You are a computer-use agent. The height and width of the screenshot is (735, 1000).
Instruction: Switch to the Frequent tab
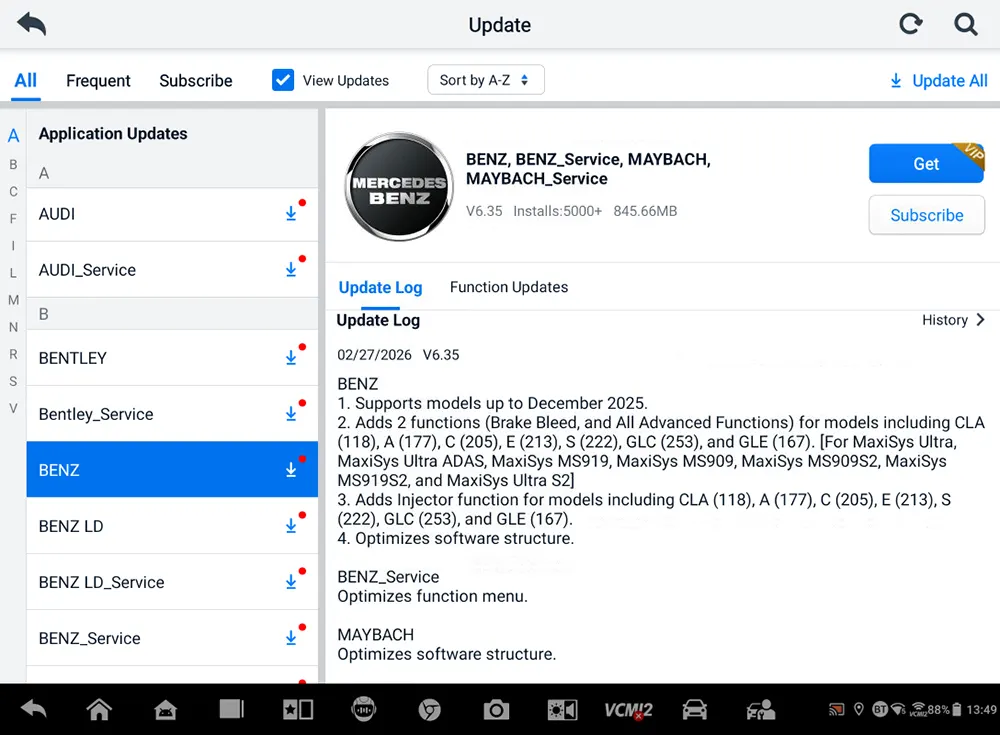coord(98,80)
